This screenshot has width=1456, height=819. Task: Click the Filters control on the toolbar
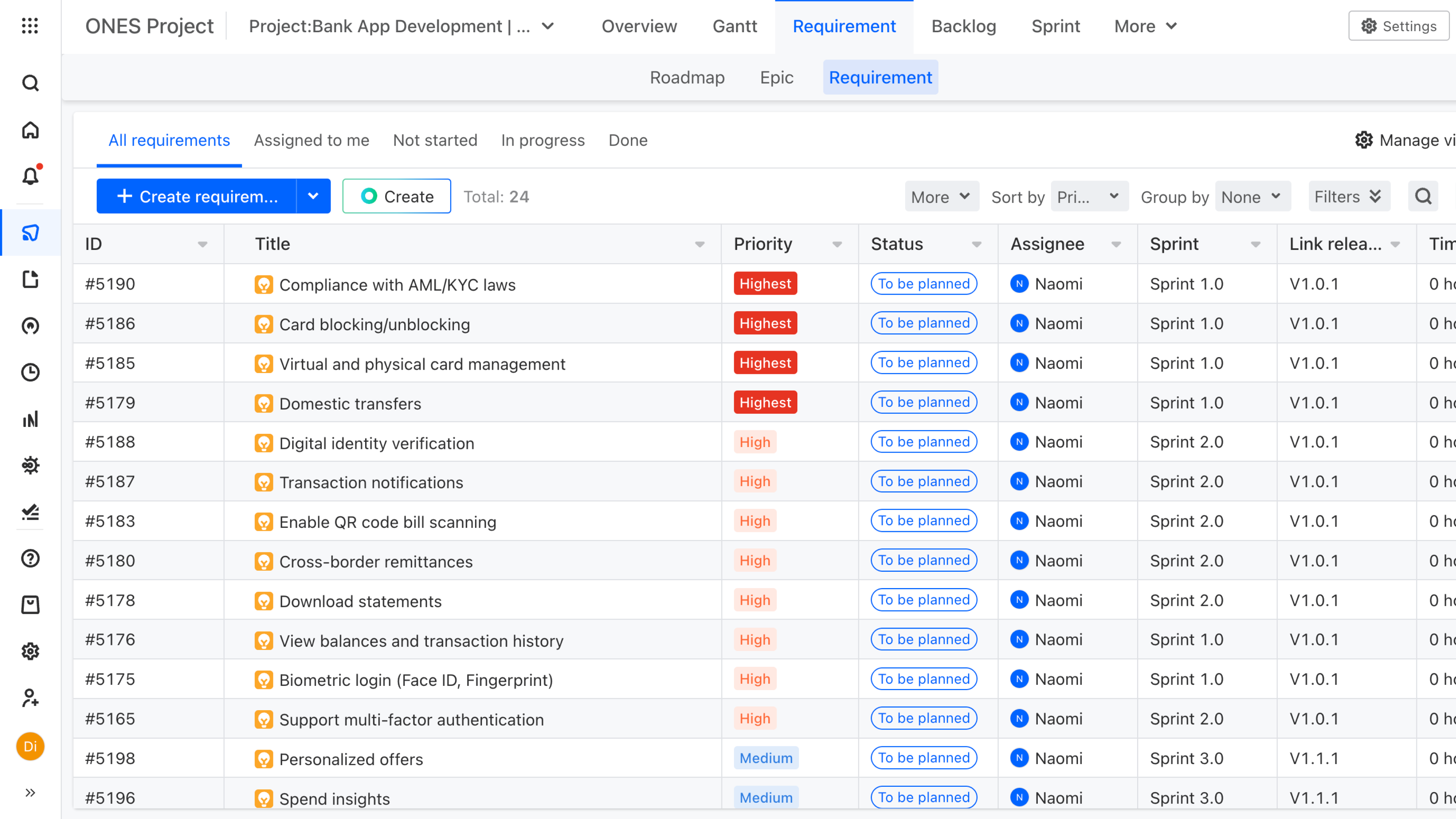(1348, 196)
